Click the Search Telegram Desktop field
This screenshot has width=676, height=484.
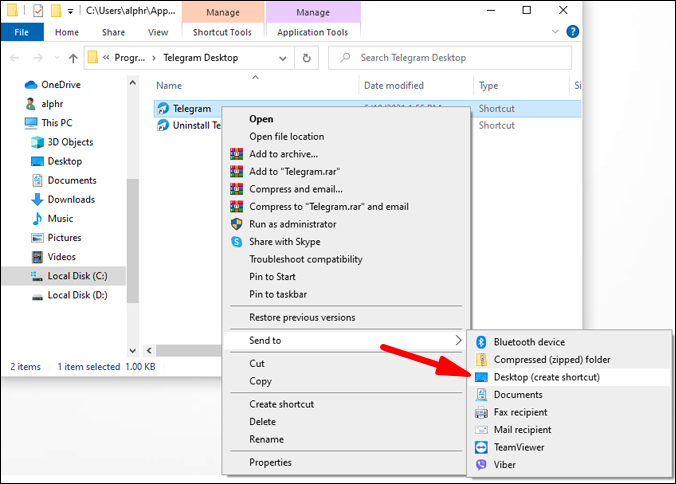[450, 58]
